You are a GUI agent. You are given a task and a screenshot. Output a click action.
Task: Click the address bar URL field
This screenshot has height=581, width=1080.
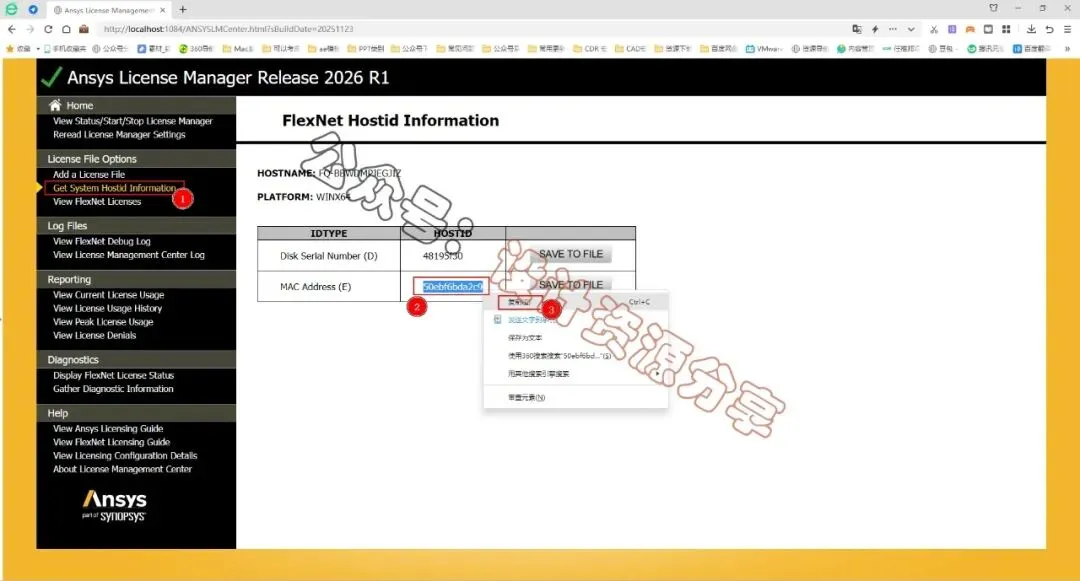pos(468,29)
